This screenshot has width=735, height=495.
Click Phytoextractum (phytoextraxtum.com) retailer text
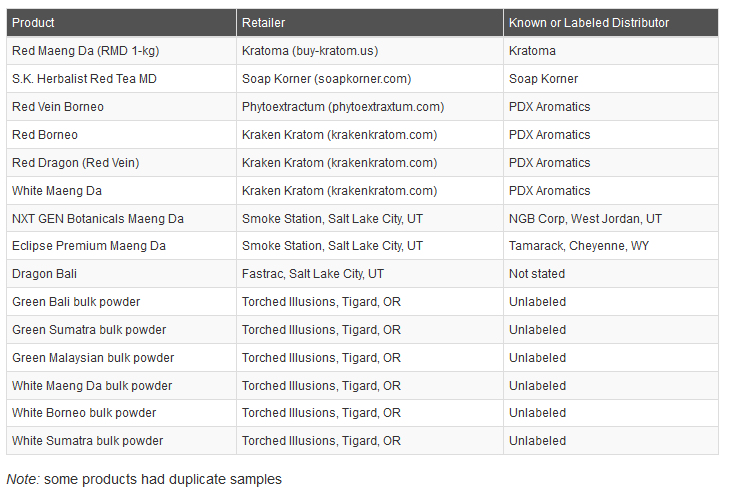coord(343,107)
